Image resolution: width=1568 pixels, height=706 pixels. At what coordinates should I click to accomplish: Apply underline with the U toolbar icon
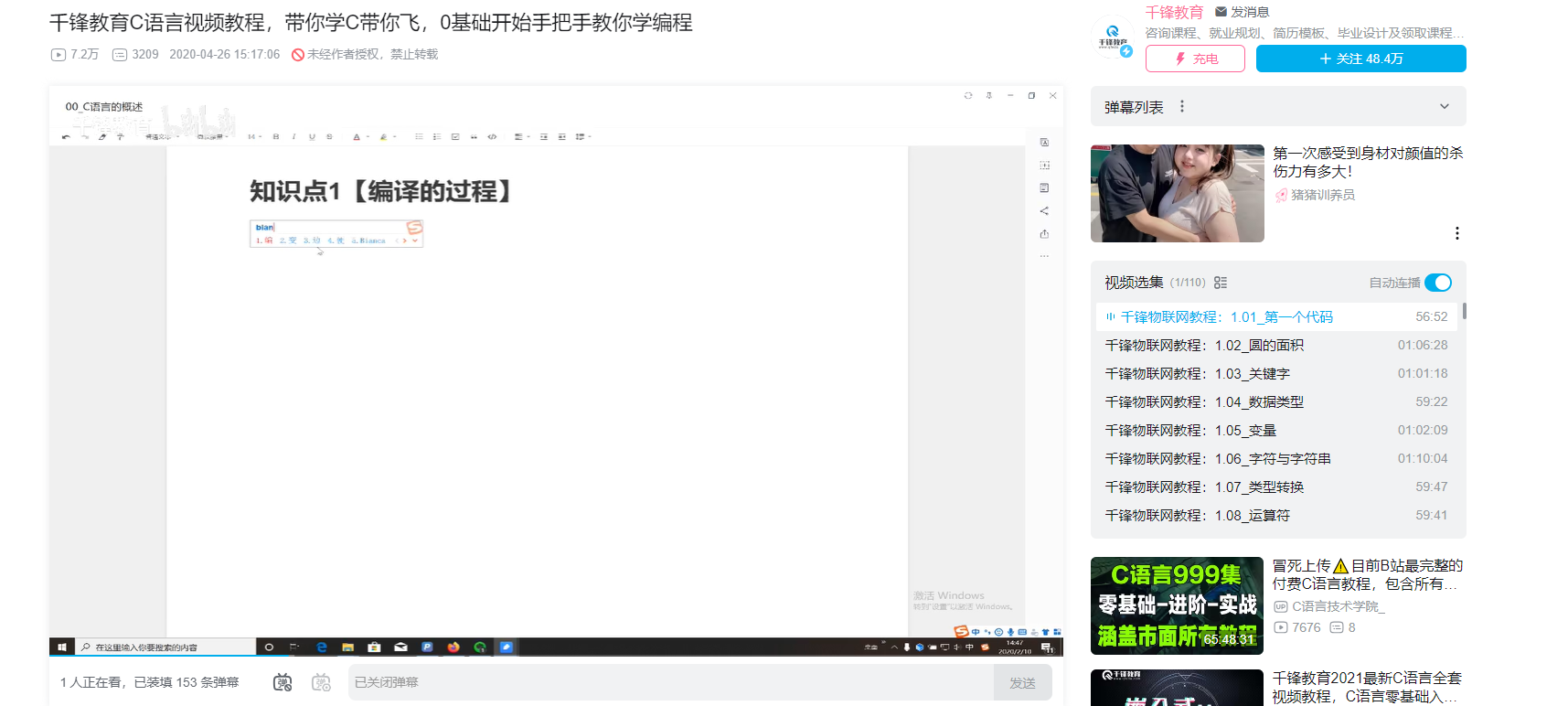[x=312, y=137]
